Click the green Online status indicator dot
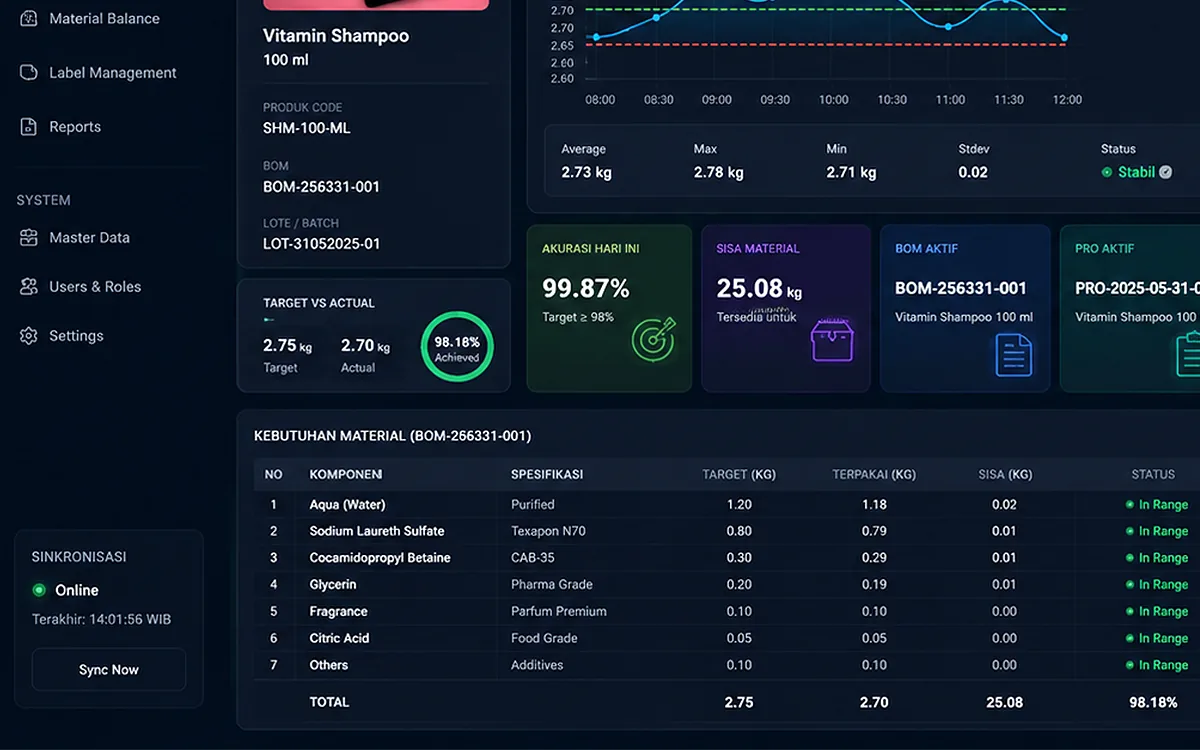The image size is (1200, 750). tap(39, 590)
